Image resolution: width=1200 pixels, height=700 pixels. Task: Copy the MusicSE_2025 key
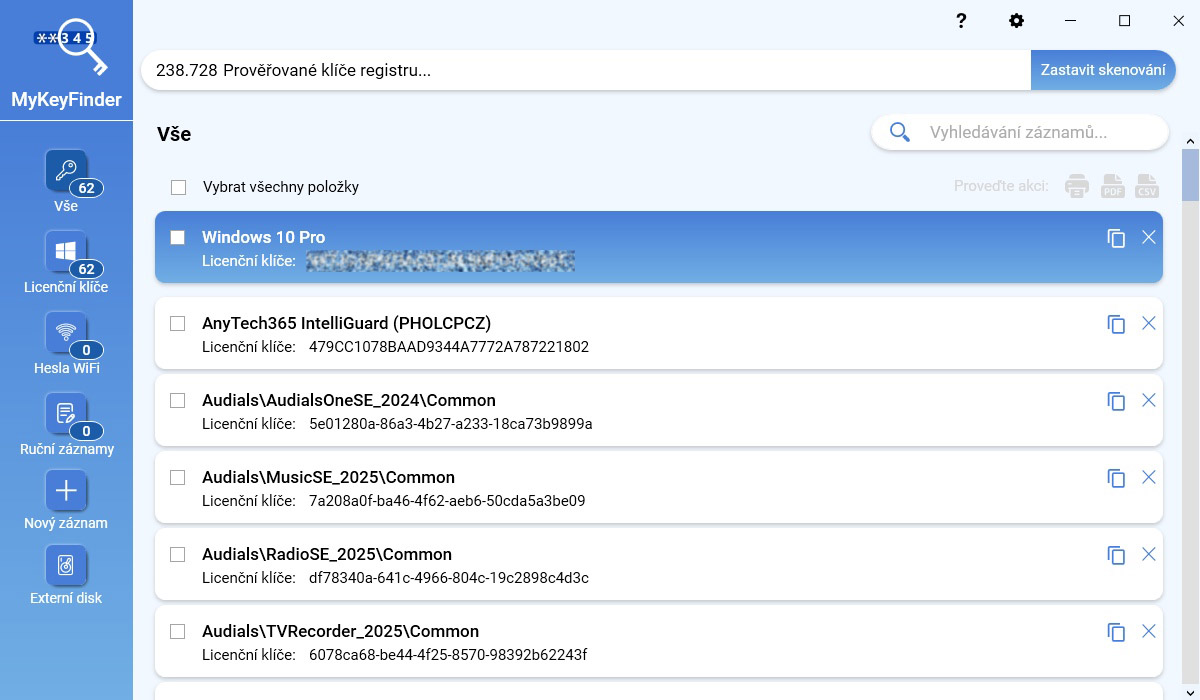1116,478
